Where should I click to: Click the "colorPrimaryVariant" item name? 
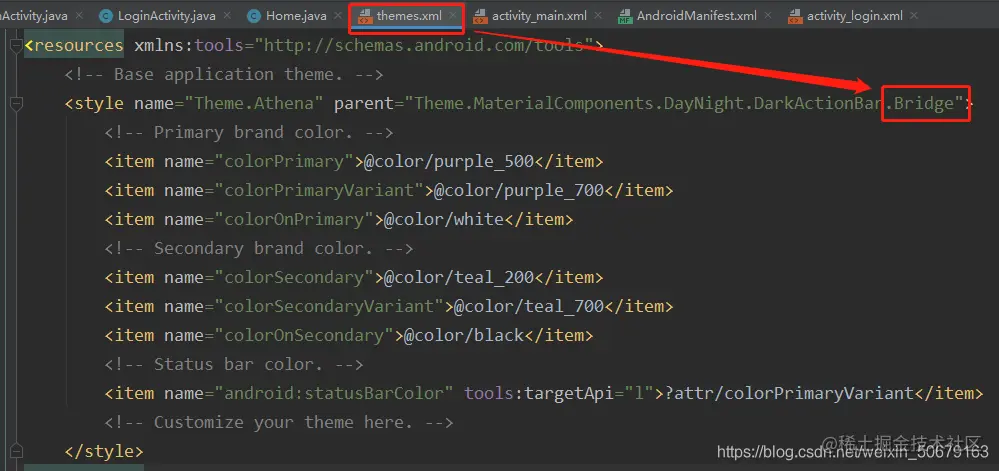coord(319,190)
